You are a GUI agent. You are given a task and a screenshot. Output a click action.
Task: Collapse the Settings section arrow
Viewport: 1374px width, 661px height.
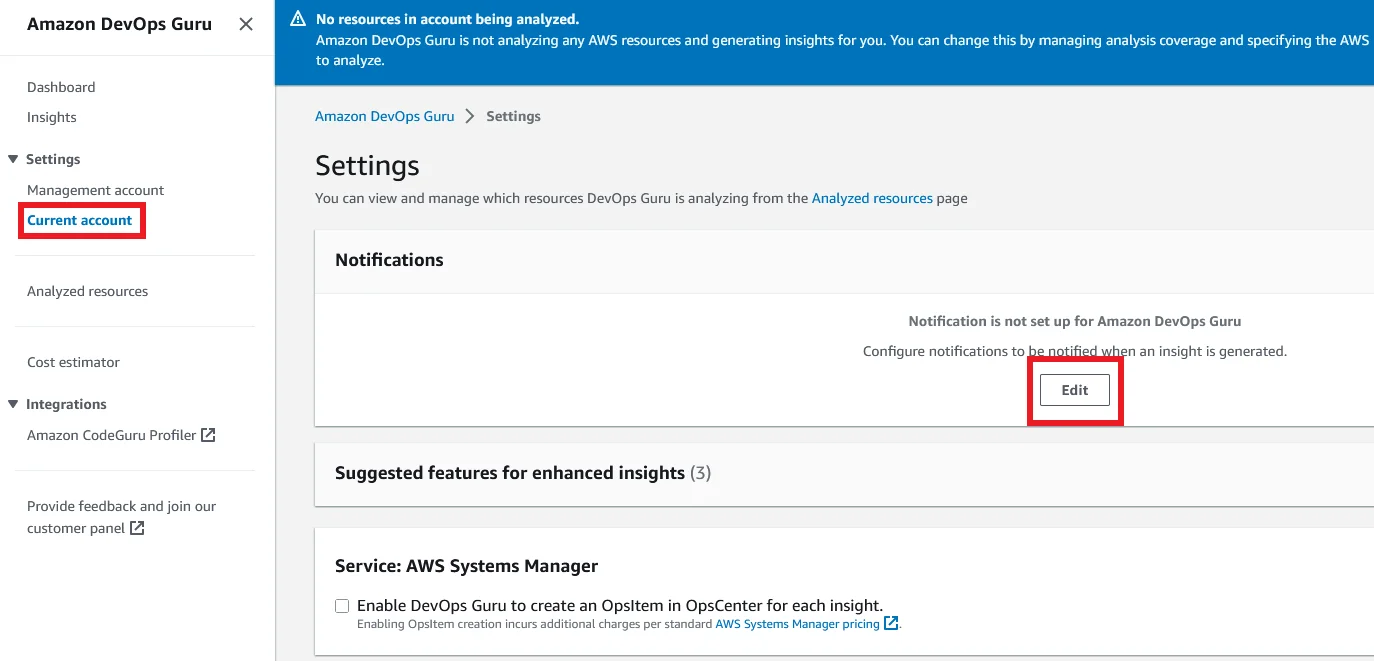coord(13,159)
